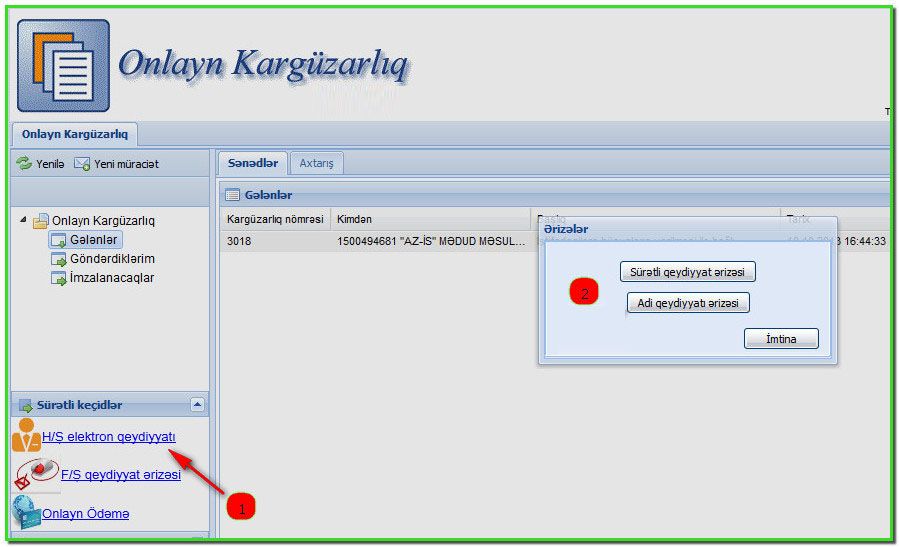Viewport: 899px width, 547px height.
Task: Open İmzalanacaqlar folder in tree
Action: [111, 278]
